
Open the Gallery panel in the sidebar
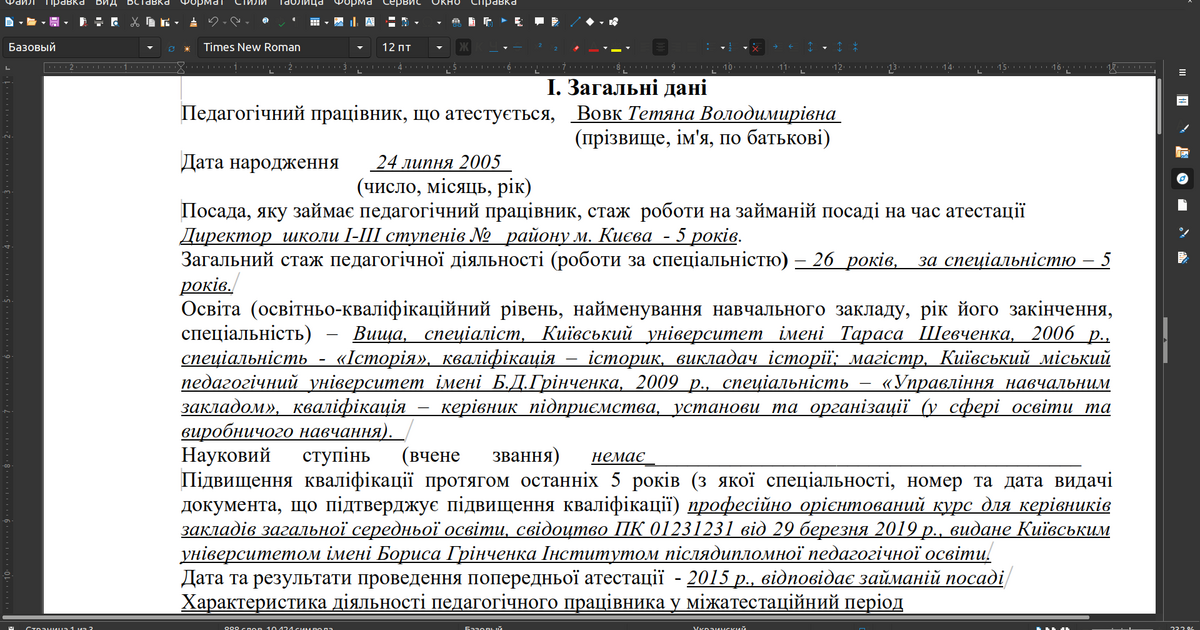point(1182,151)
